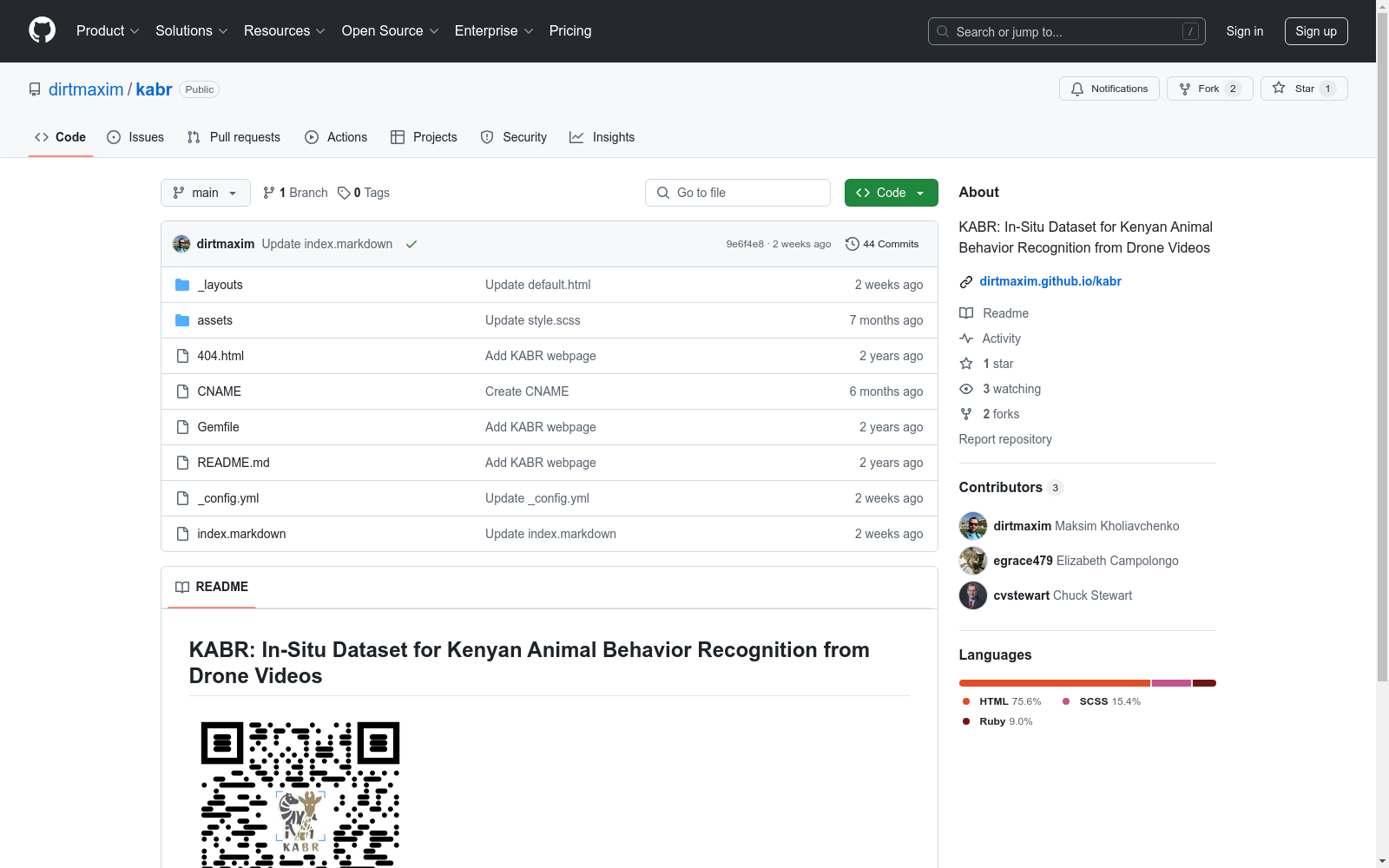Expand the Resources menu

pyautogui.click(x=285, y=31)
